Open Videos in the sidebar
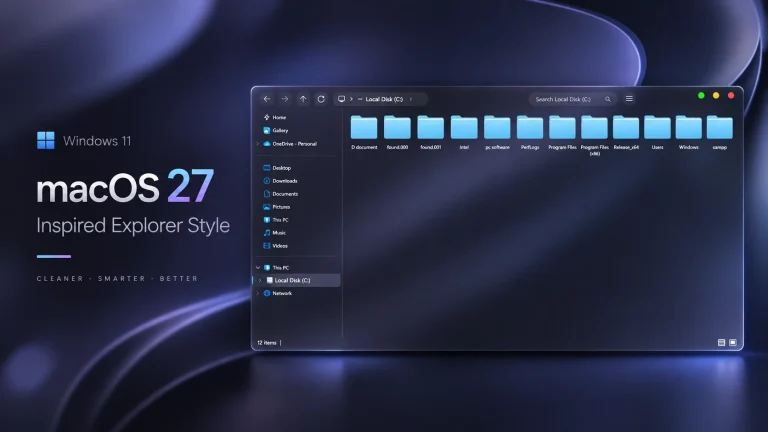The image size is (768, 432). click(275, 246)
